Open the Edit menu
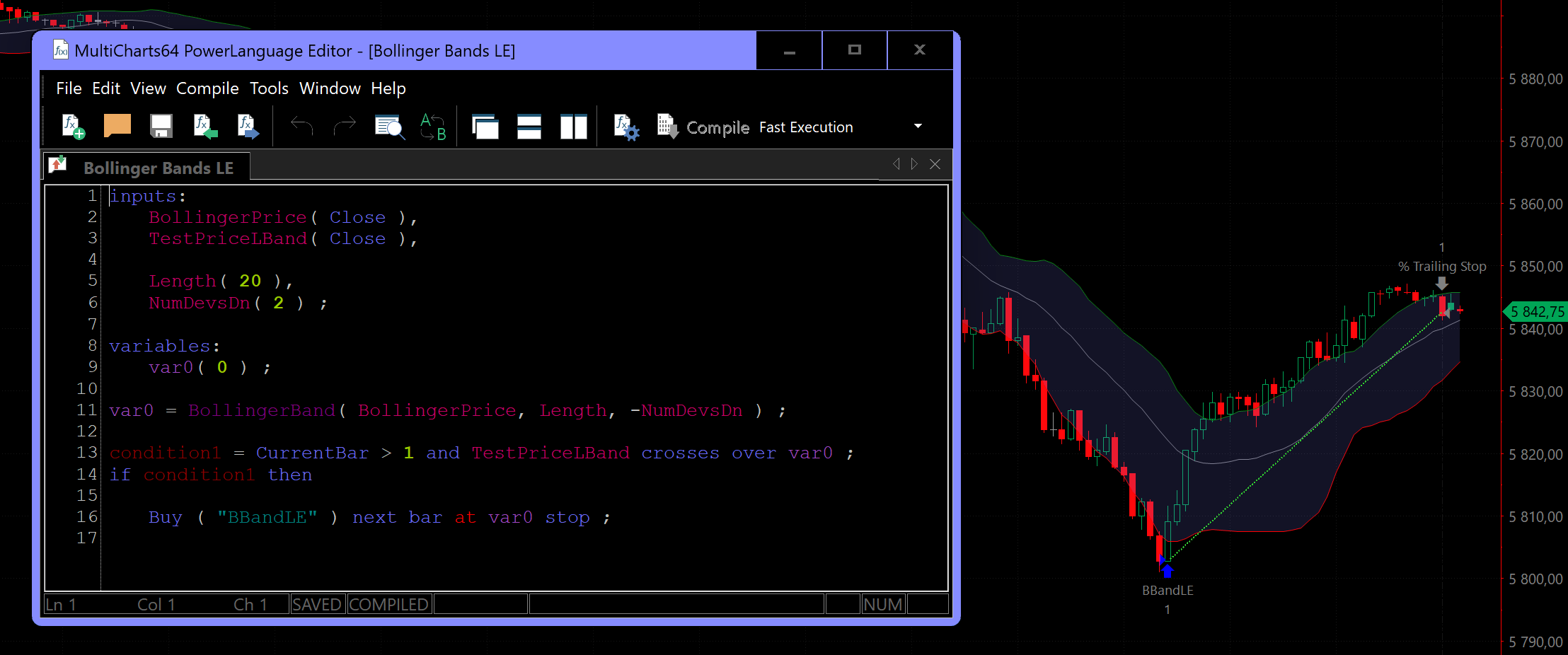The width and height of the screenshot is (1568, 655). click(106, 88)
